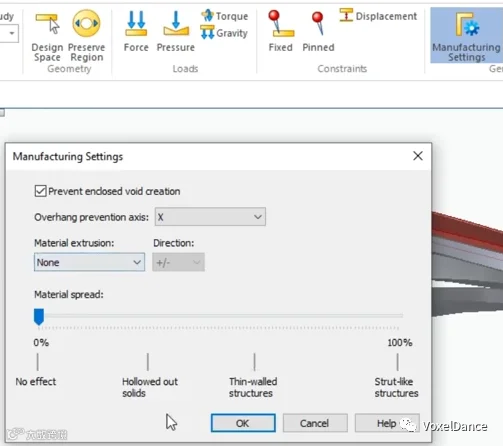Select the Design Space tool
Image resolution: width=503 pixels, height=446 pixels.
(x=47, y=36)
